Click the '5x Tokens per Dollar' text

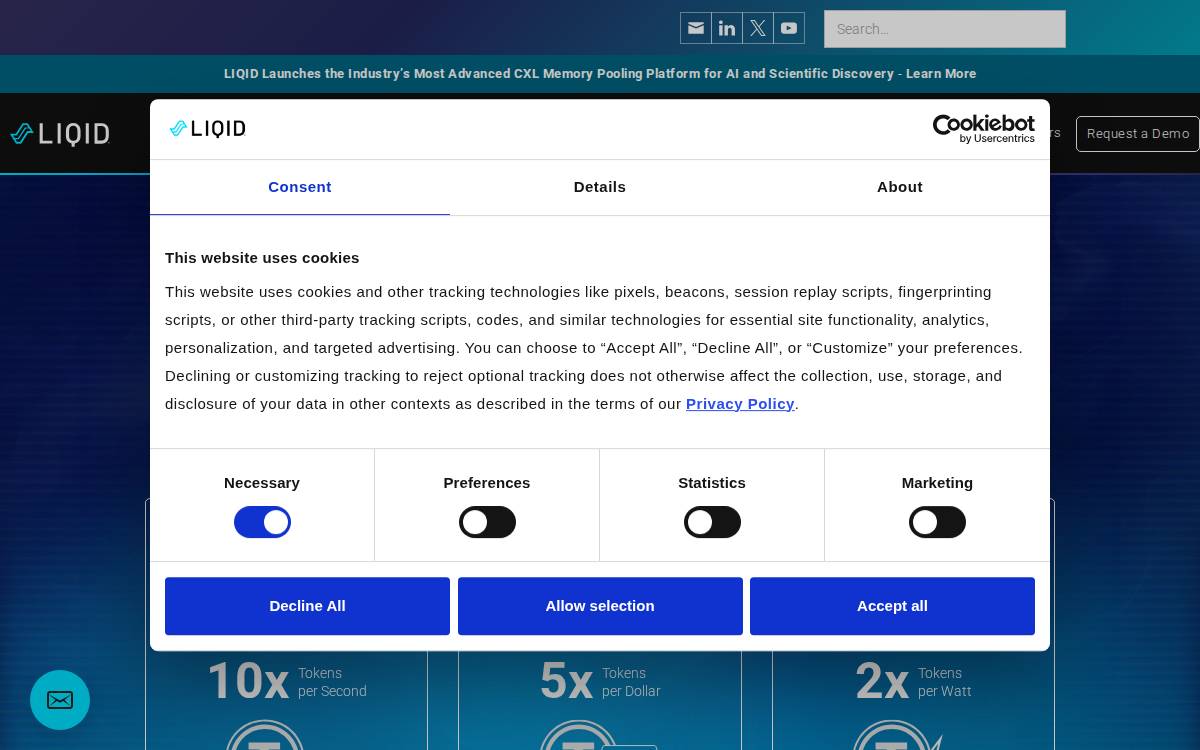[600, 682]
